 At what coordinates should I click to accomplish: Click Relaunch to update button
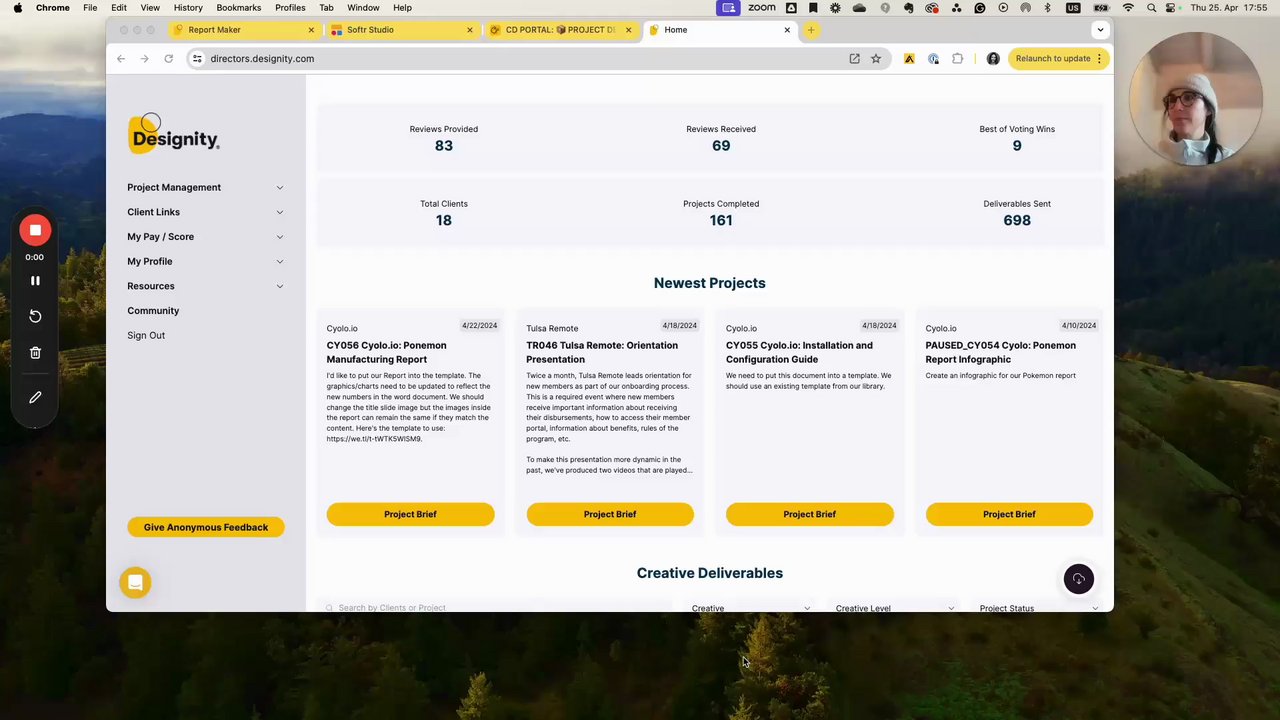coord(1058,59)
